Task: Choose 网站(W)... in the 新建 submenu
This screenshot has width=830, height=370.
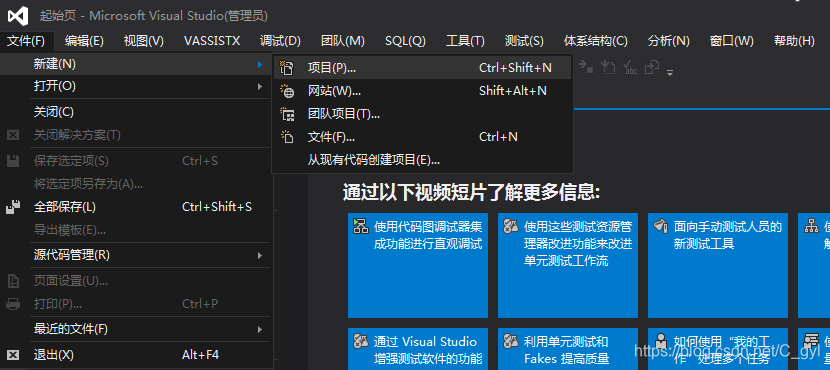Action: pos(422,91)
